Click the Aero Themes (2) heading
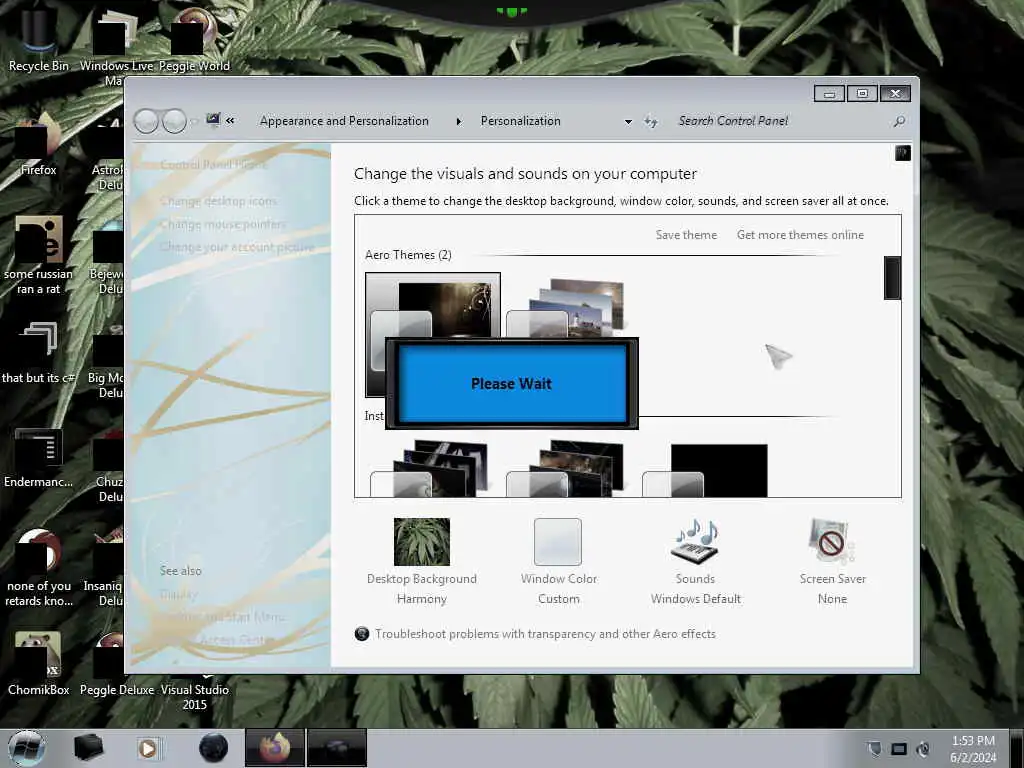The width and height of the screenshot is (1024, 768). pyautogui.click(x=408, y=255)
